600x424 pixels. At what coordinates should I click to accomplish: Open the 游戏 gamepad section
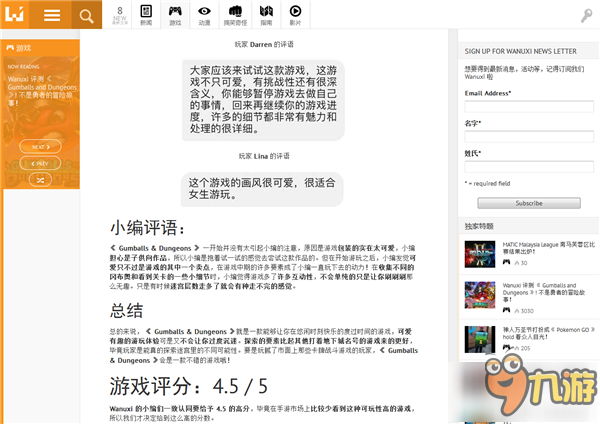(175, 15)
